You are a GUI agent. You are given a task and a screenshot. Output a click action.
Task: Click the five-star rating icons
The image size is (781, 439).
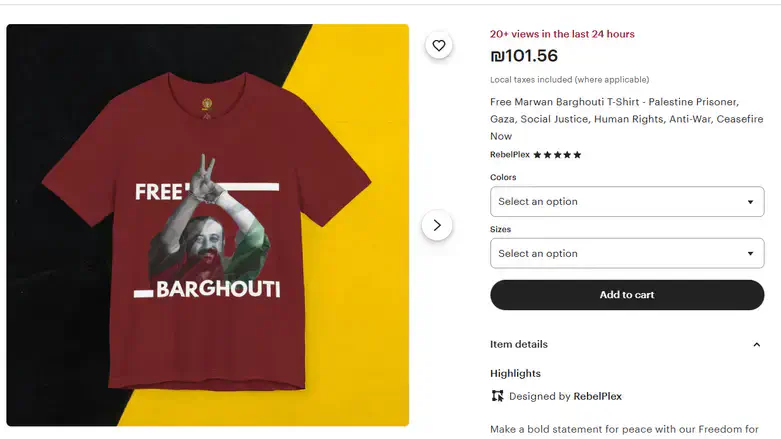click(557, 155)
